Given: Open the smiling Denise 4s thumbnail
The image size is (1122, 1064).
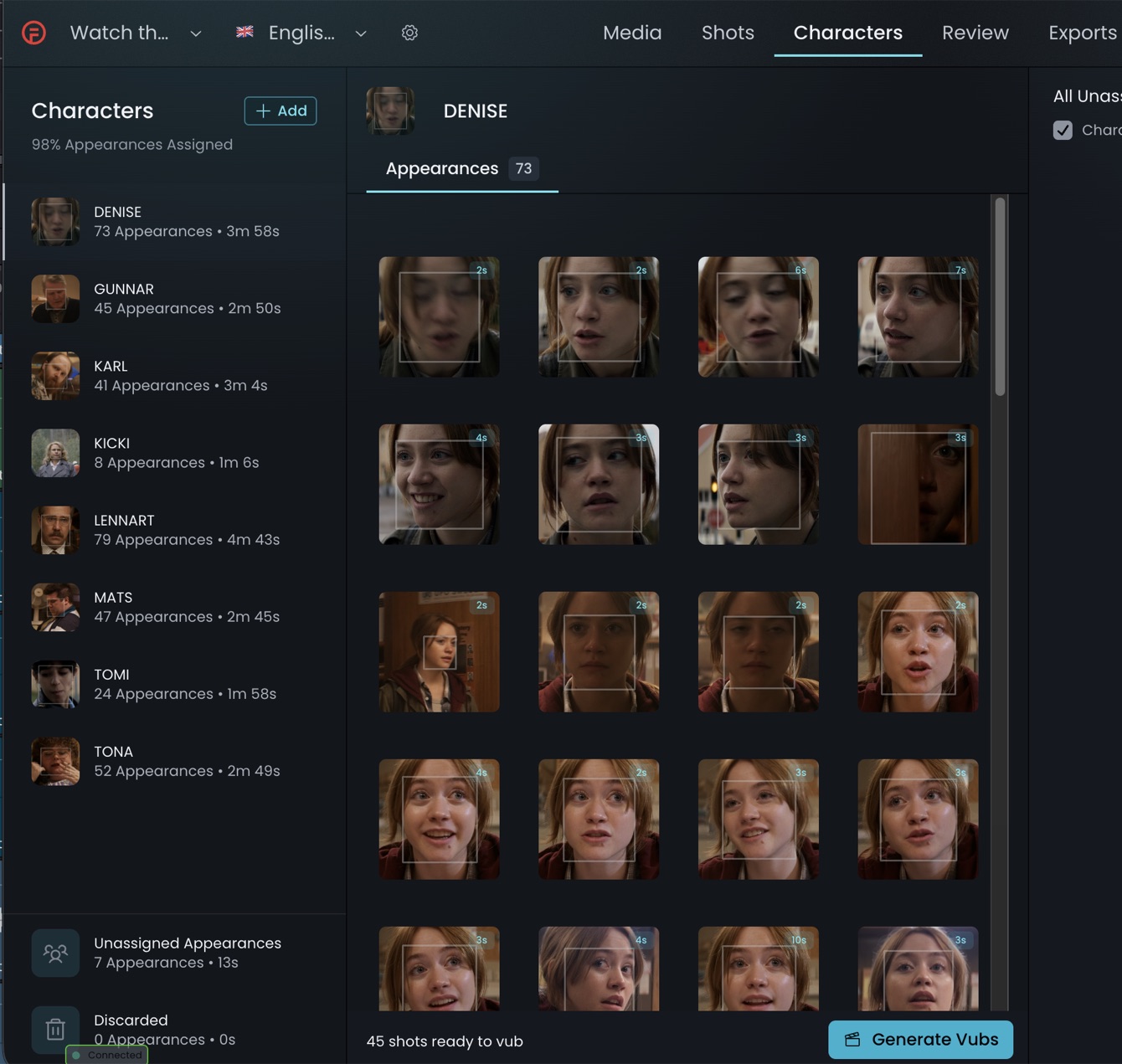Looking at the screenshot, I should tap(439, 484).
